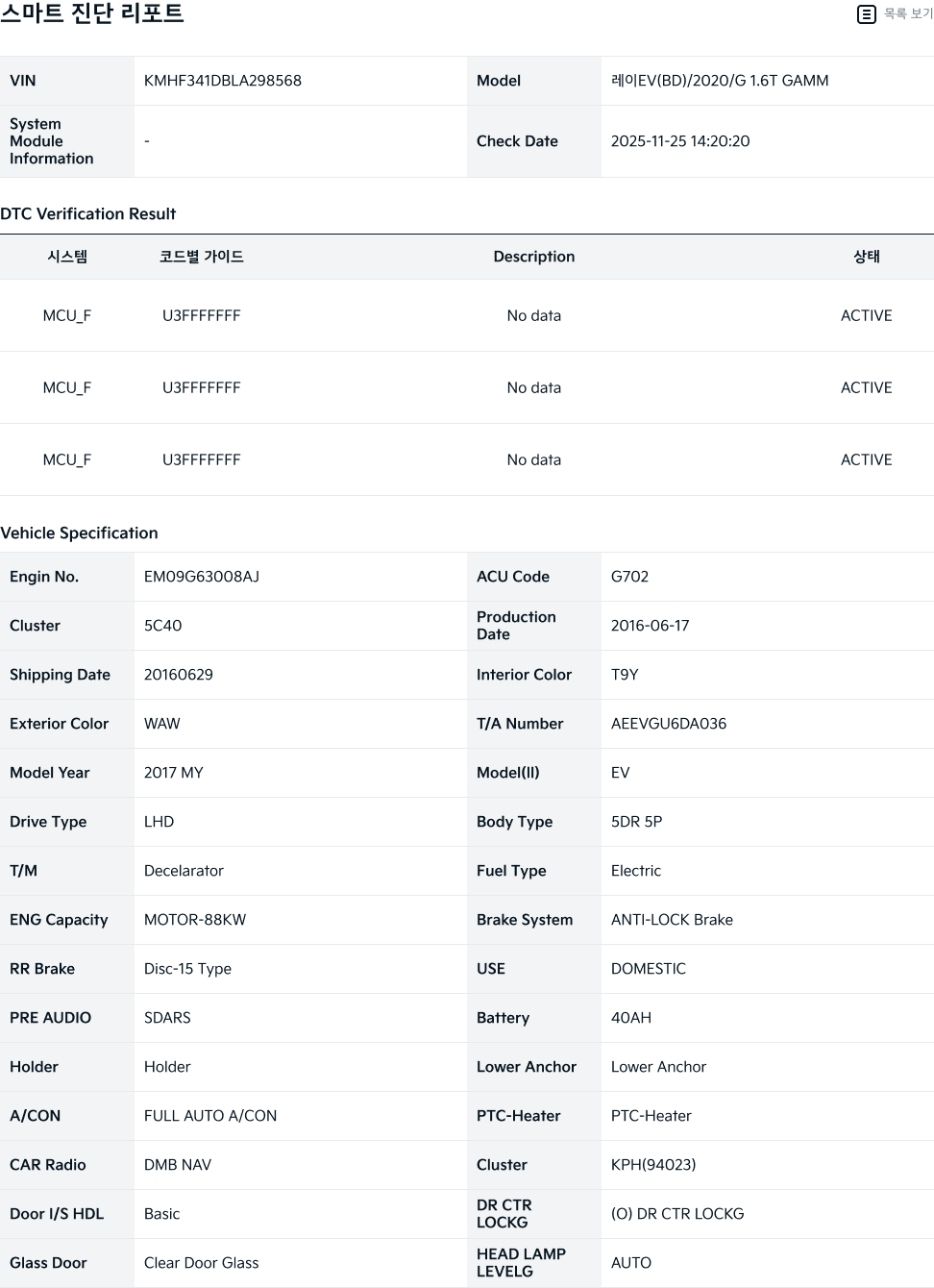Click the Brake System value ANTI-LOCK Brake
The image size is (934, 1288).
(672, 920)
